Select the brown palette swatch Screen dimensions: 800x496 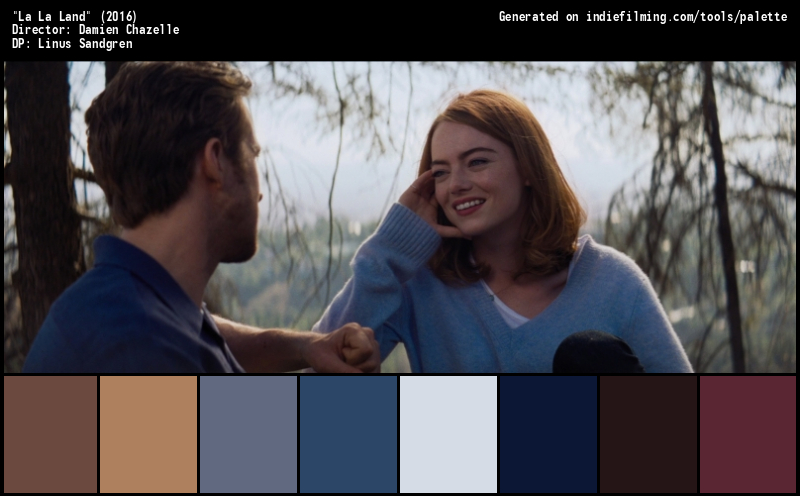click(x=51, y=434)
